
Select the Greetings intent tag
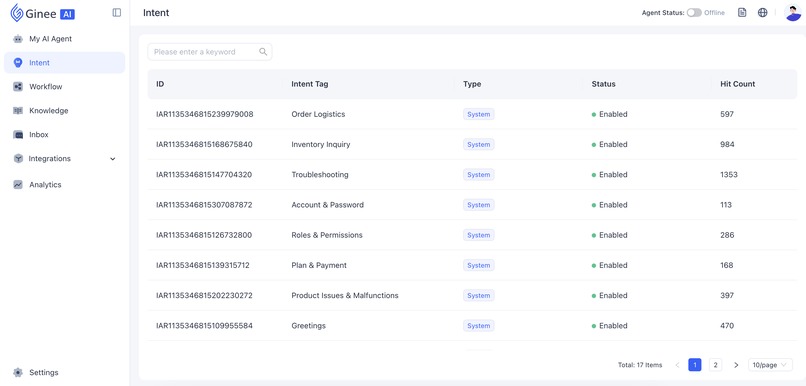[x=308, y=326]
